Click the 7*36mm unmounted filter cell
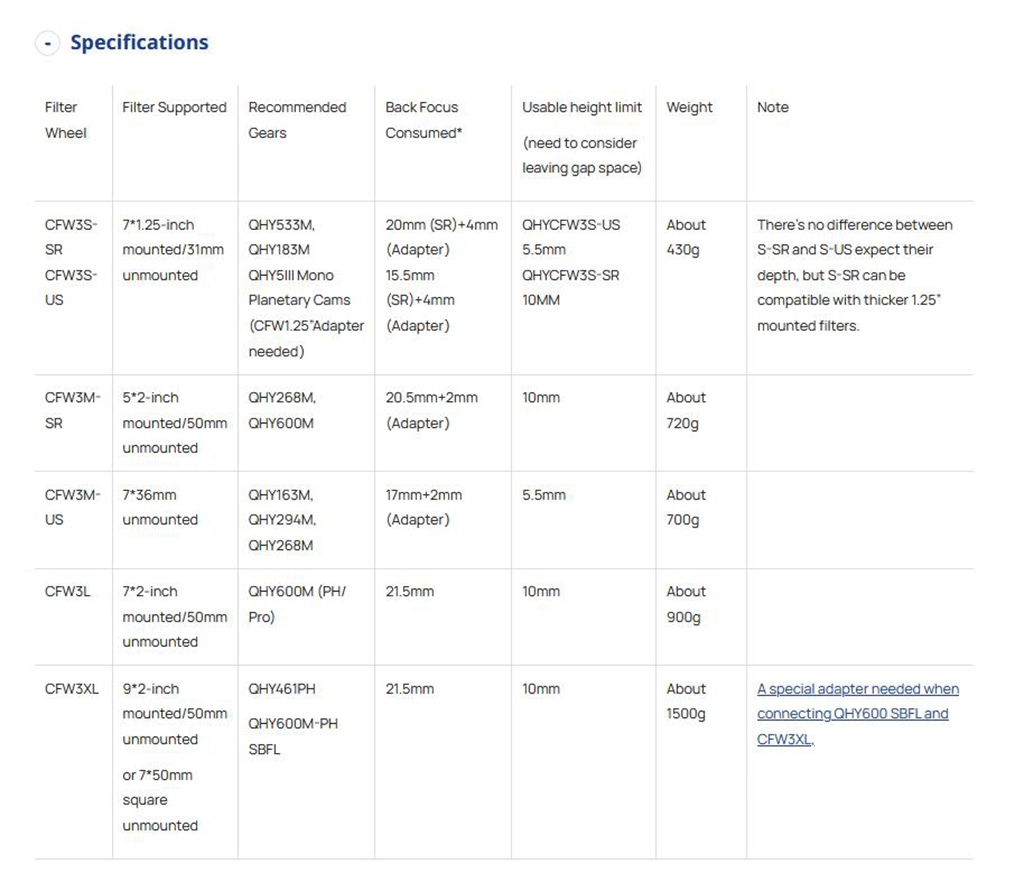Image resolution: width=1024 pixels, height=891 pixels. click(x=160, y=507)
